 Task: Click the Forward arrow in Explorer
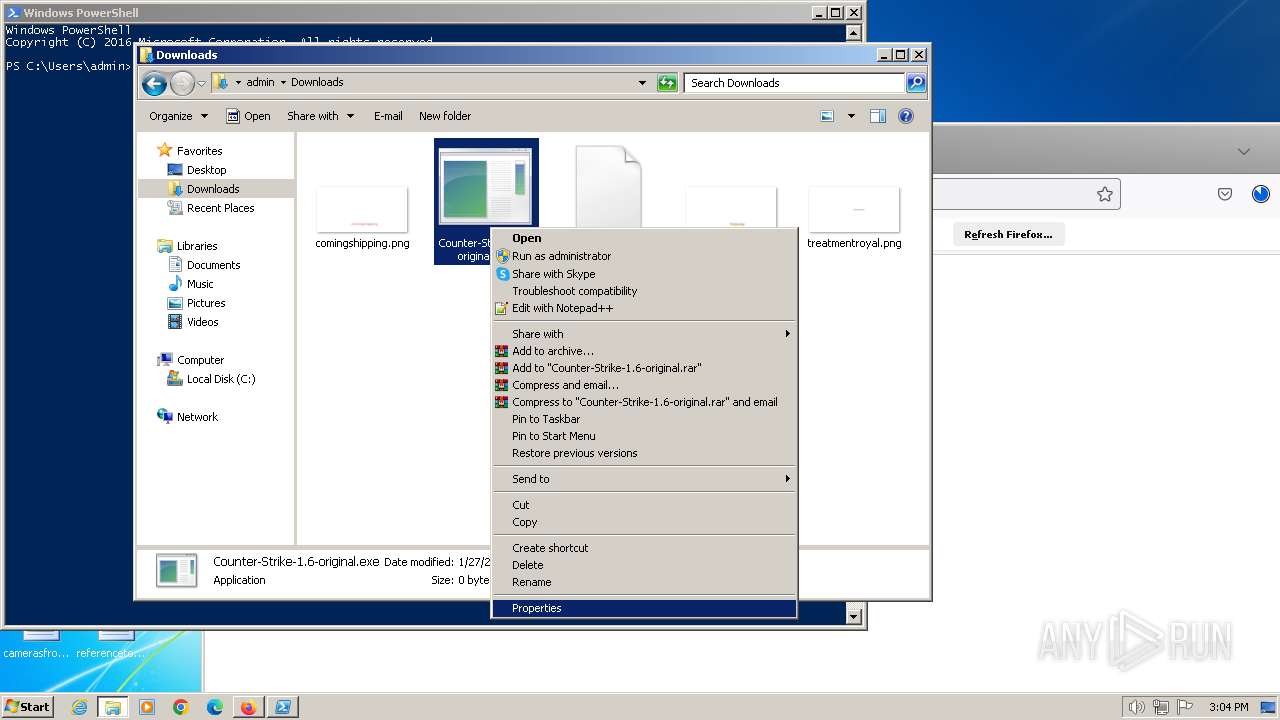coord(182,83)
